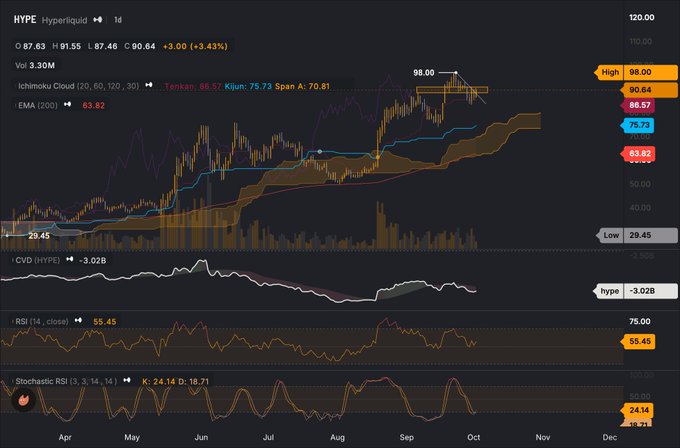Click the gray Low 29.45 price tag
Viewport: 680px width, 448px height.
tap(637, 235)
